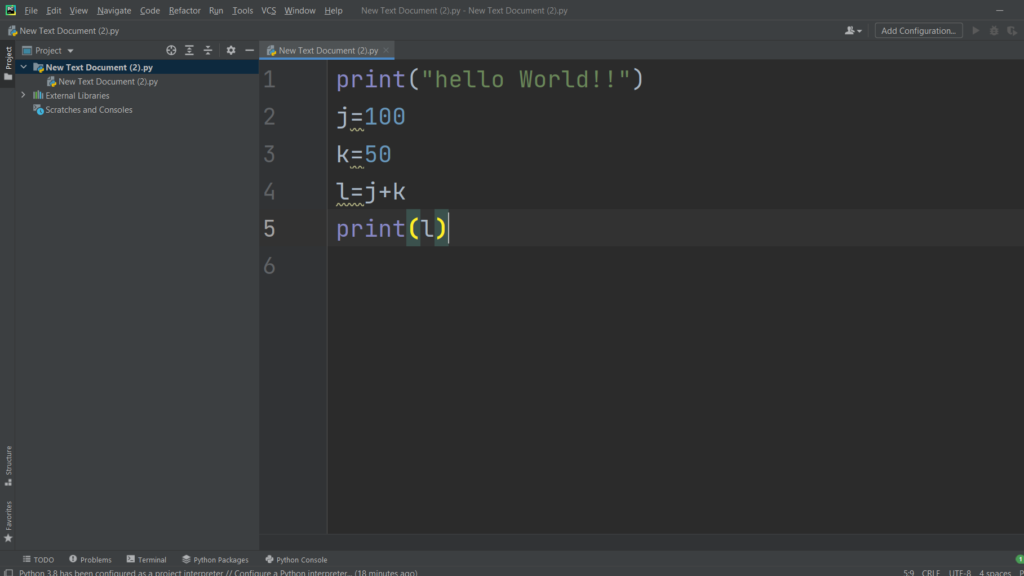Screen dimensions: 1024x576
Task: Collapse the New Text Document (2).py project root
Action: tap(24, 67)
